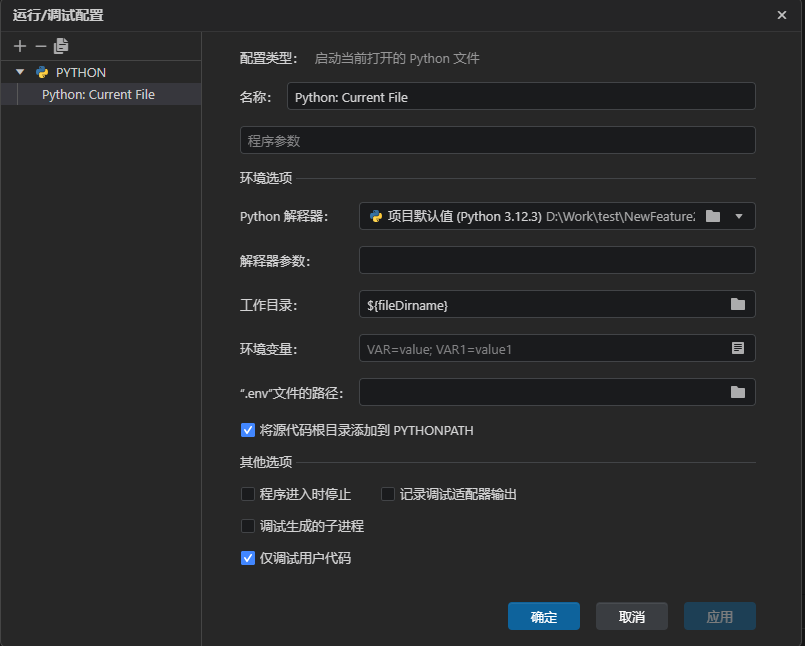This screenshot has height=646, width=805.
Task: Uncheck 将源代码根目录添加到 PYTHONPATH
Action: (x=248, y=430)
